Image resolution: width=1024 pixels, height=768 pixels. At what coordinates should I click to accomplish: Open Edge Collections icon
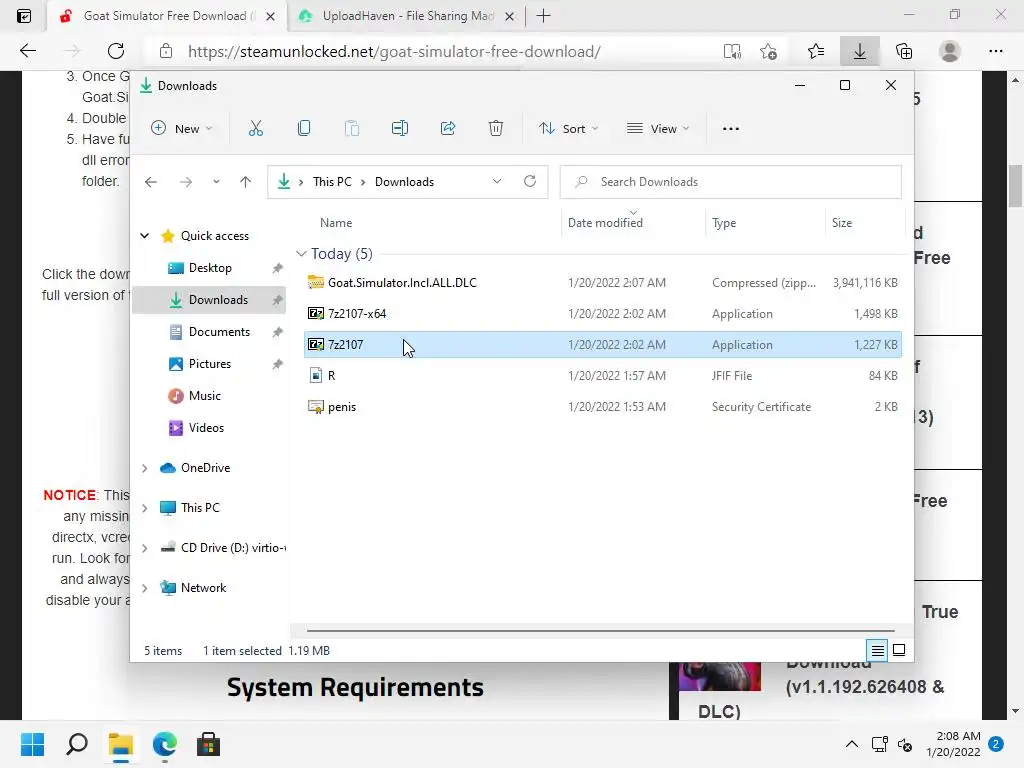pos(904,51)
